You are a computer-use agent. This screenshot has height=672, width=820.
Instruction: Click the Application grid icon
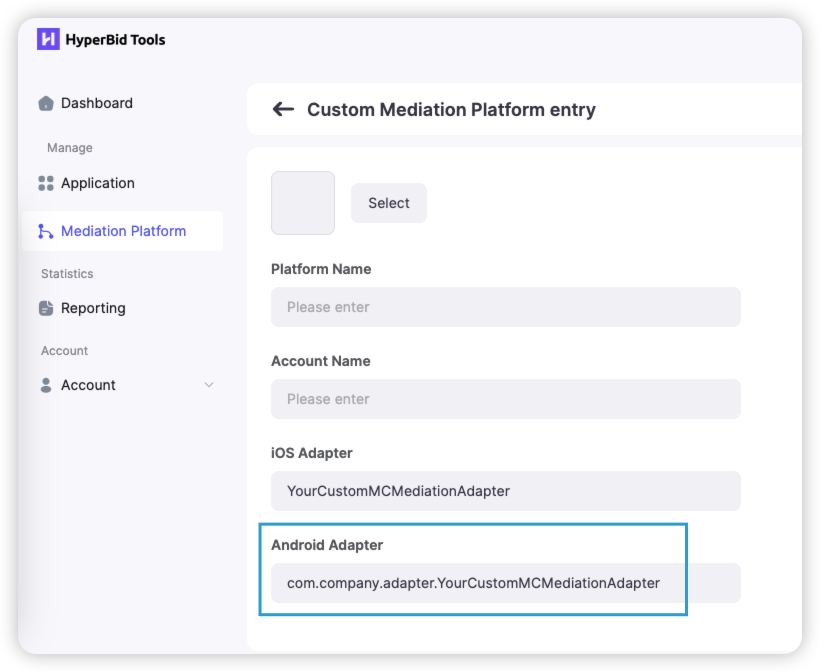tap(46, 183)
